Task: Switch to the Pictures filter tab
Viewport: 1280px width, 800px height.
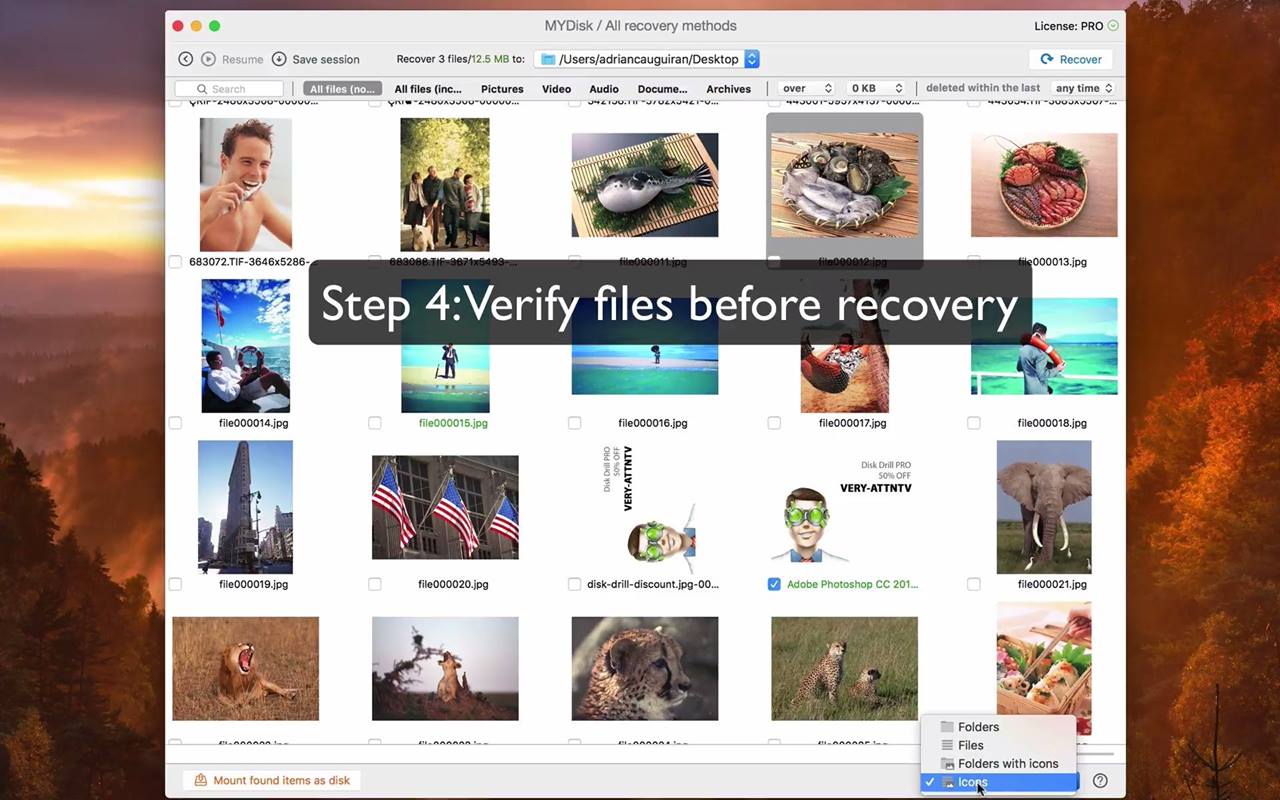Action: (x=502, y=89)
